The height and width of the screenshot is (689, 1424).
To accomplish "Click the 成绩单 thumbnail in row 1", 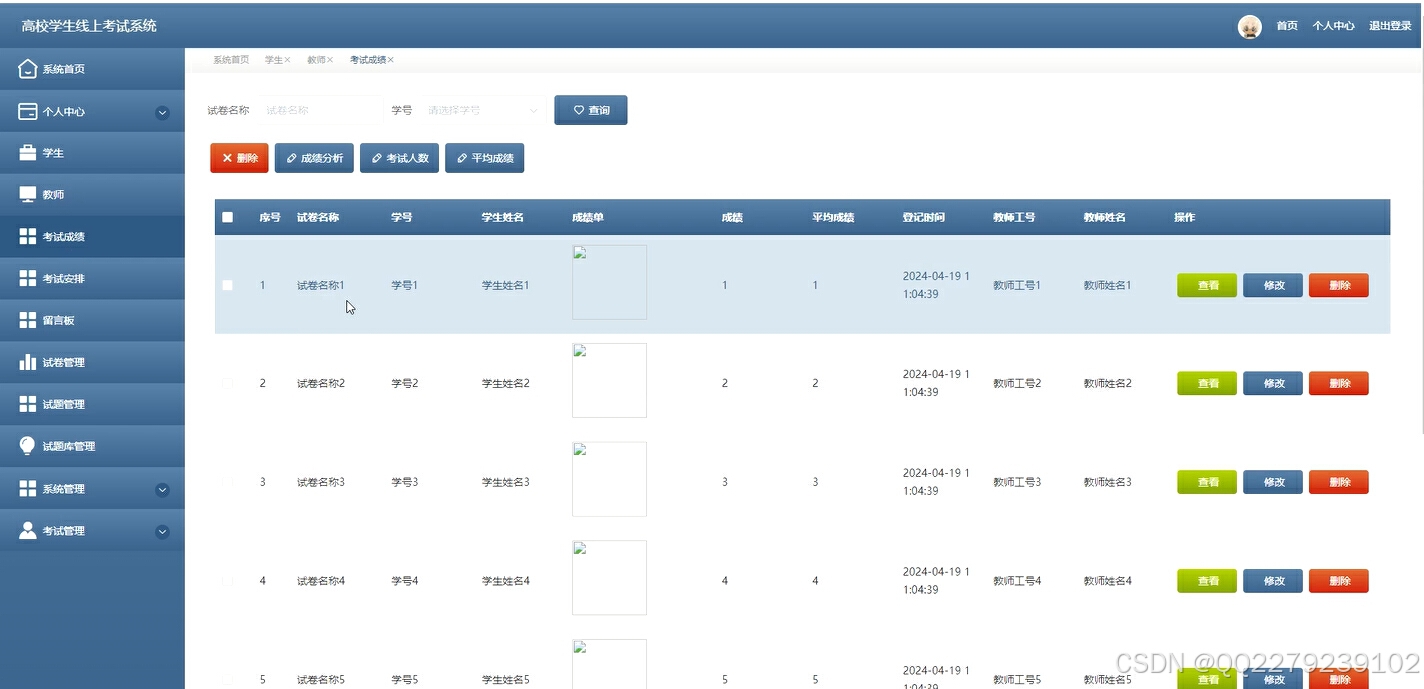I will (609, 282).
